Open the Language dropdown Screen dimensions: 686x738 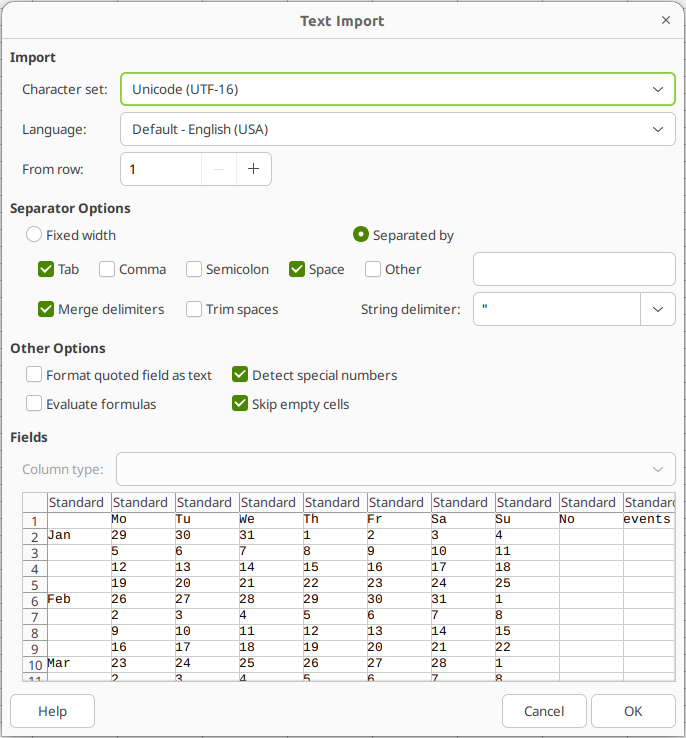[x=398, y=129]
